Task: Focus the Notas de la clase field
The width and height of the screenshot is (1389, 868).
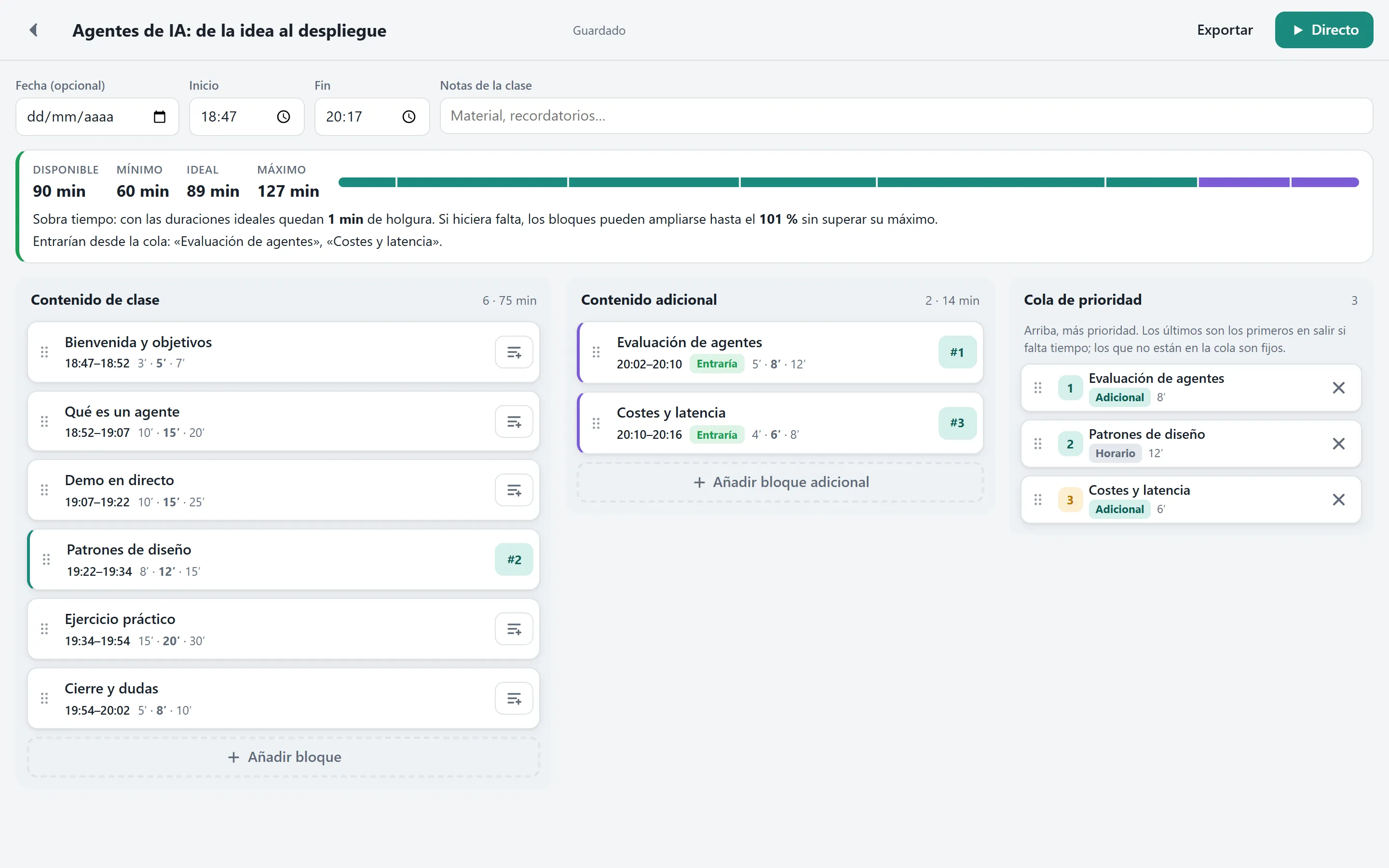Action: point(906,116)
